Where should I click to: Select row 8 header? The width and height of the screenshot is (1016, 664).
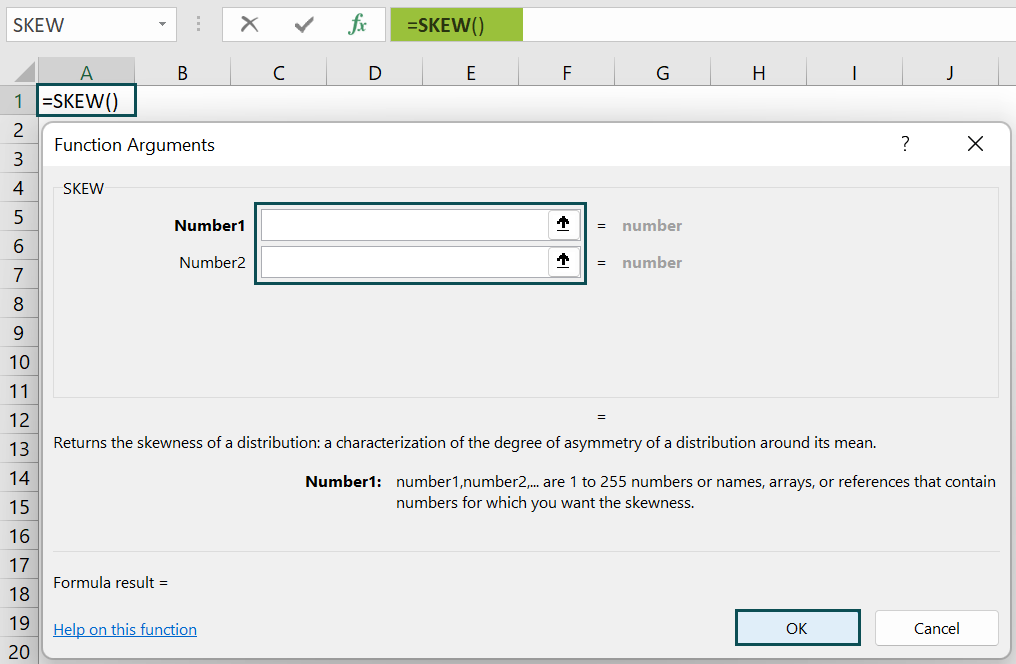pyautogui.click(x=19, y=304)
